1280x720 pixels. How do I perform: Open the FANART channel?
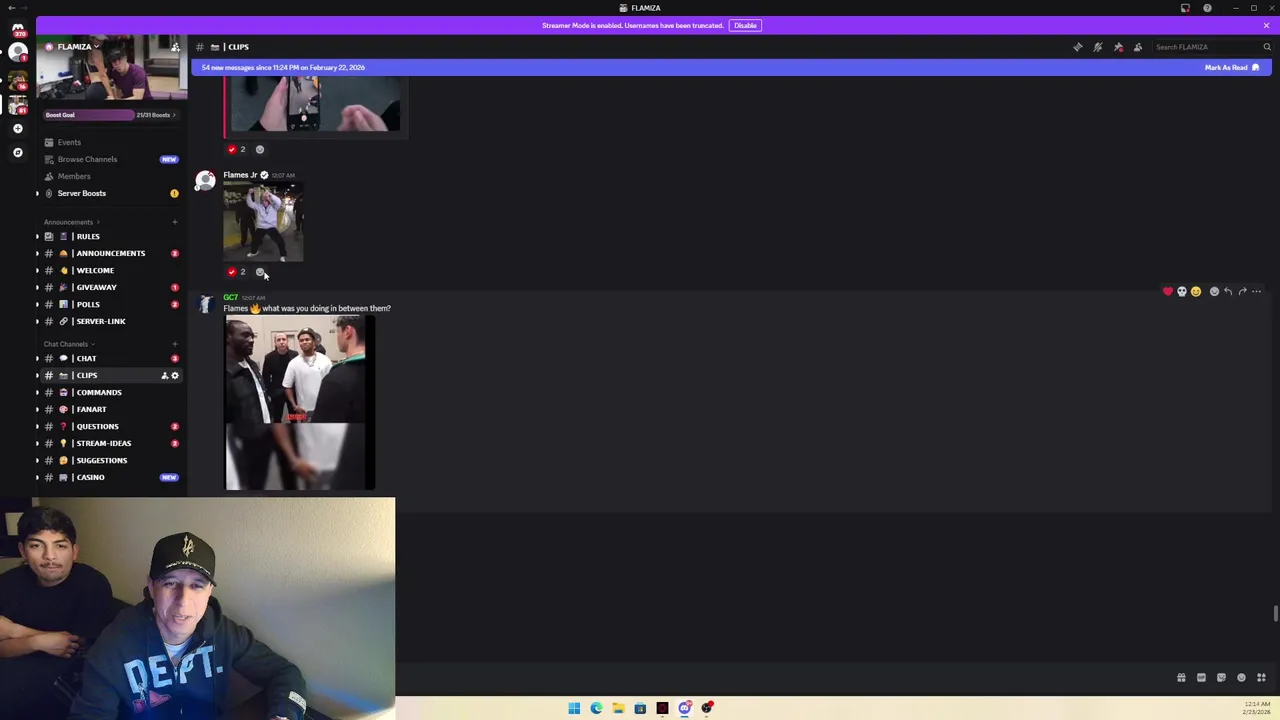[110, 409]
